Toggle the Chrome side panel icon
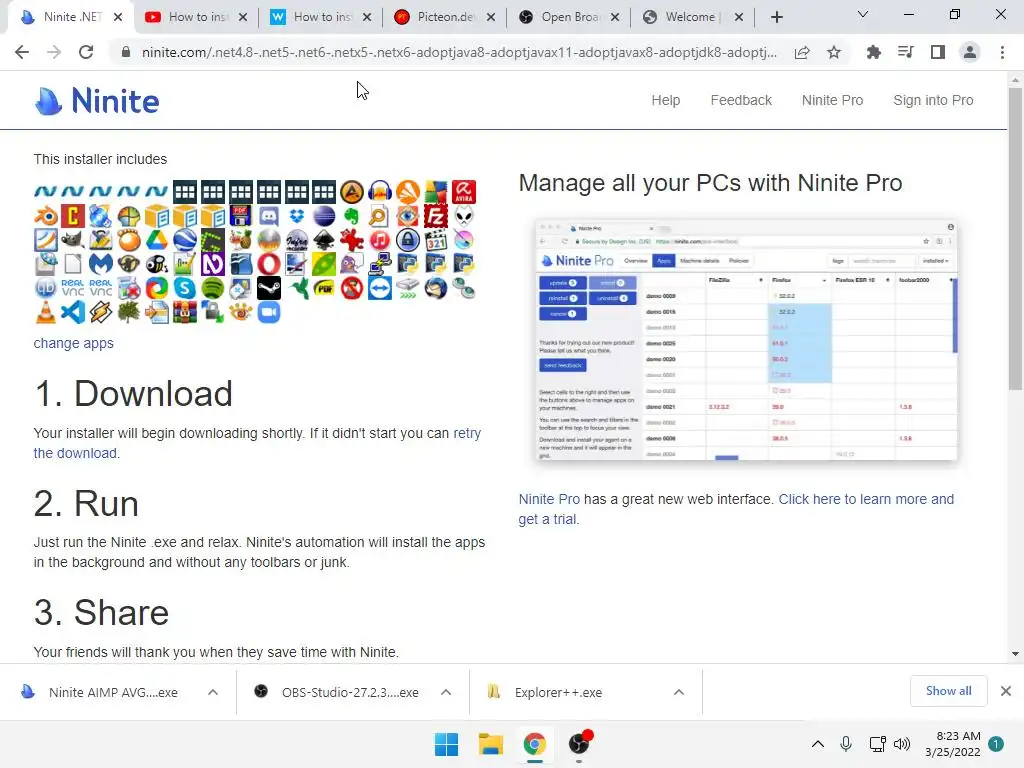Viewport: 1024px width, 768px height. point(938,52)
